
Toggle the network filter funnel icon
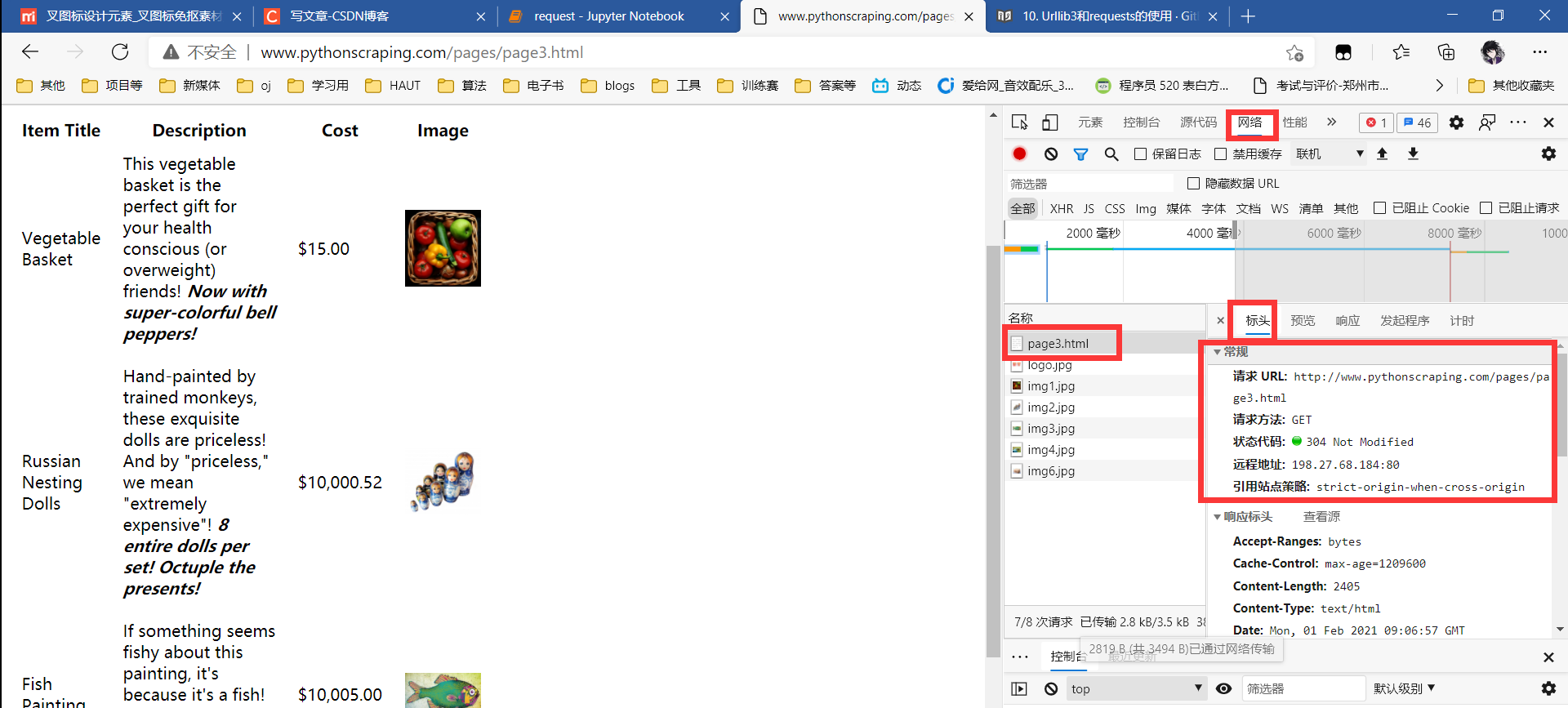(1080, 154)
